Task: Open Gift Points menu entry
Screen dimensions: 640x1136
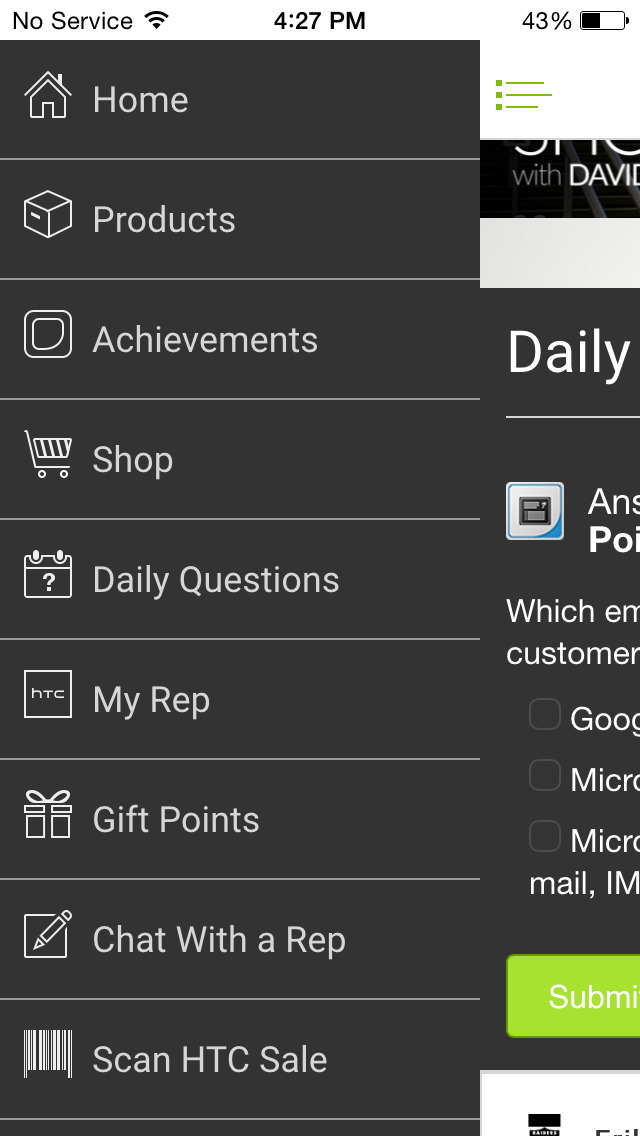Action: pos(176,820)
